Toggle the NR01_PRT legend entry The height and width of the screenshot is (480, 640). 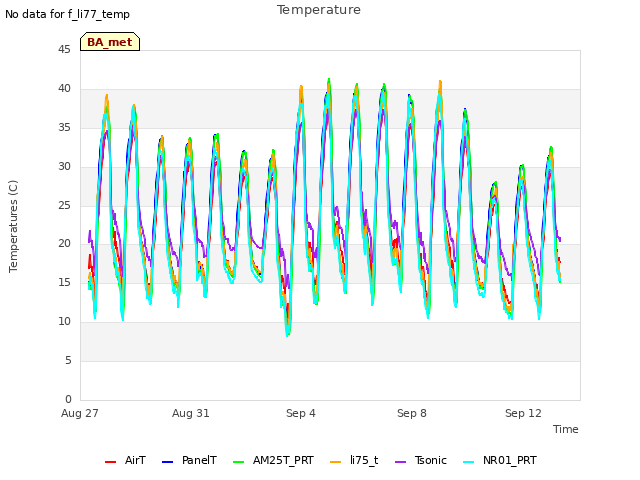pos(500,460)
